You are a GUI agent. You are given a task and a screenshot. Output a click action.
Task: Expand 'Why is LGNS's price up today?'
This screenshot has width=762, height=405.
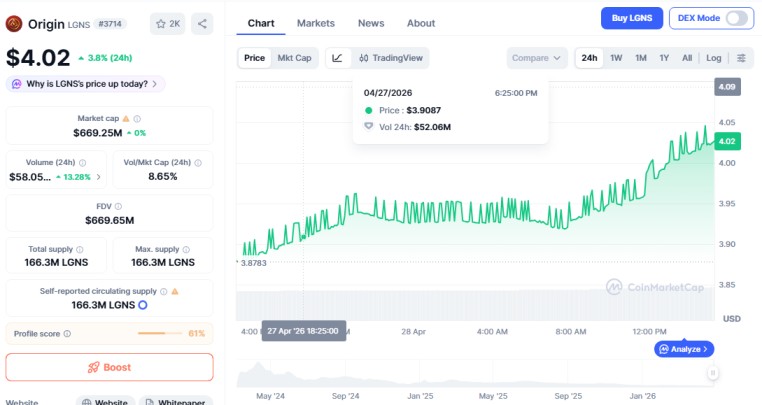click(x=86, y=84)
